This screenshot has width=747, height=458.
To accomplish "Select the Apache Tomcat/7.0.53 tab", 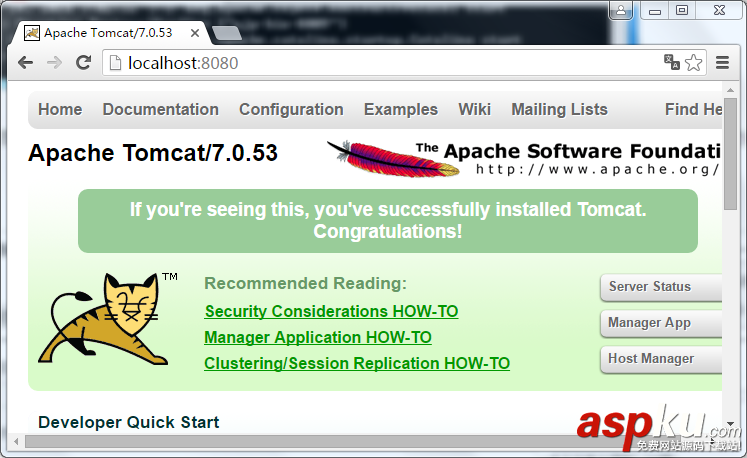I will point(108,33).
